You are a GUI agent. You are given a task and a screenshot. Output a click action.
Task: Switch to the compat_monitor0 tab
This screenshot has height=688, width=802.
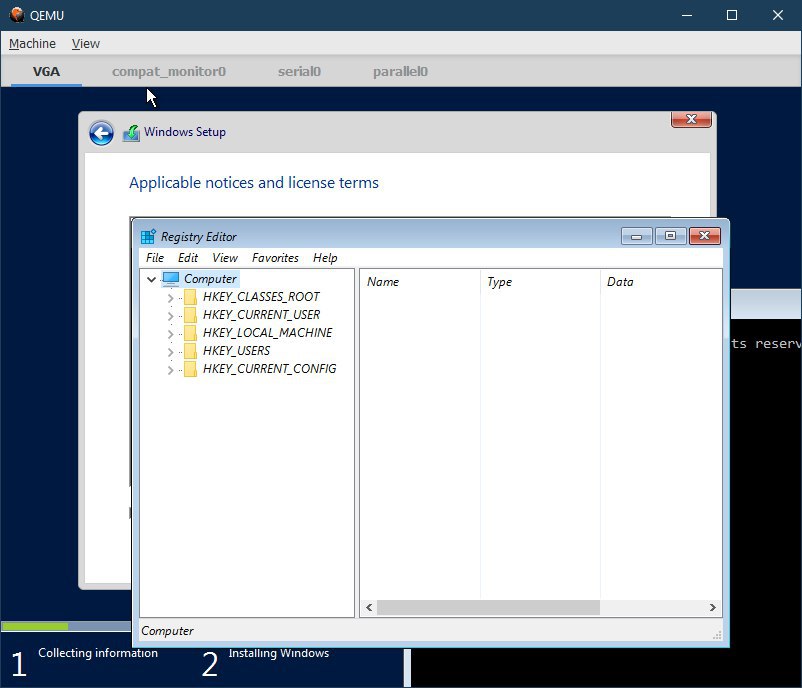169,71
